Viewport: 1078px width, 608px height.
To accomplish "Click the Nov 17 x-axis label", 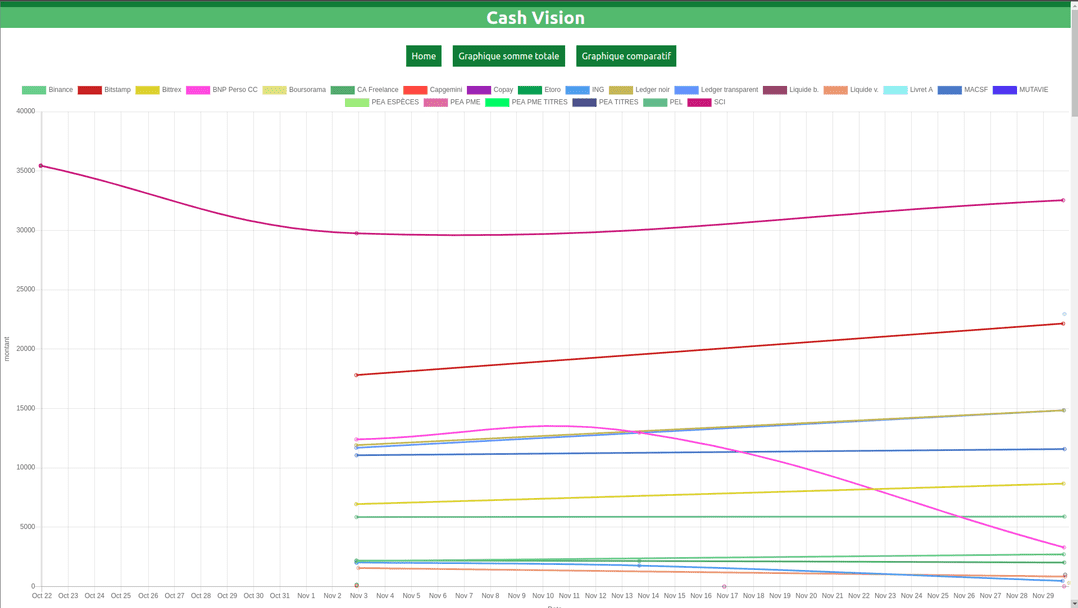I will (x=727, y=596).
